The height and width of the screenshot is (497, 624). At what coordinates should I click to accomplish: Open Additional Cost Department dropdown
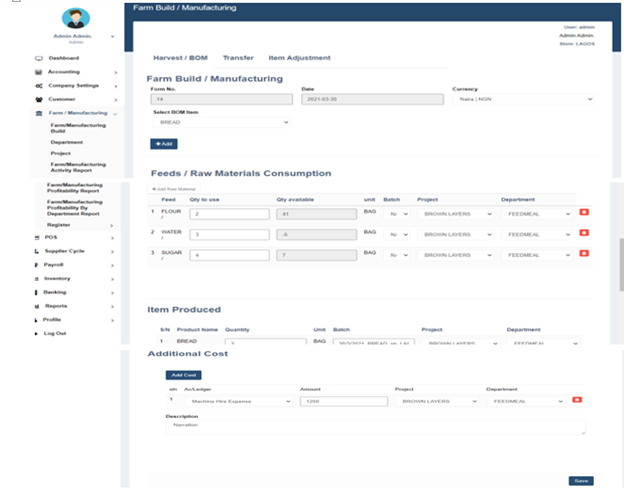[526, 401]
